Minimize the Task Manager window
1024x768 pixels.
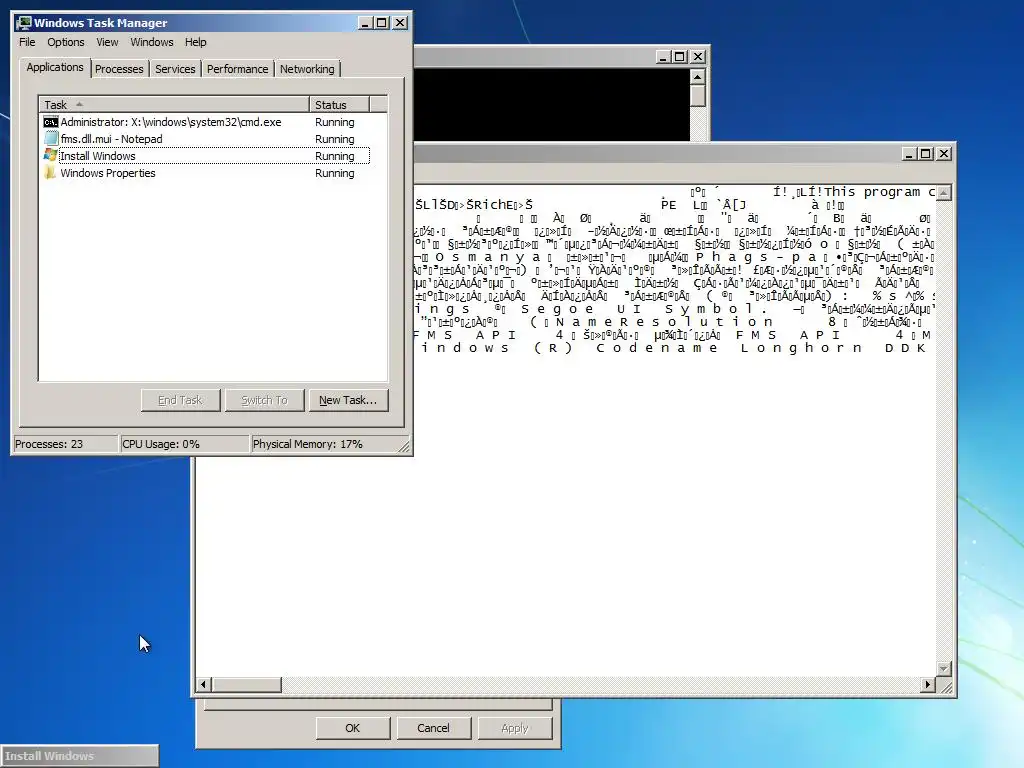[x=366, y=23]
